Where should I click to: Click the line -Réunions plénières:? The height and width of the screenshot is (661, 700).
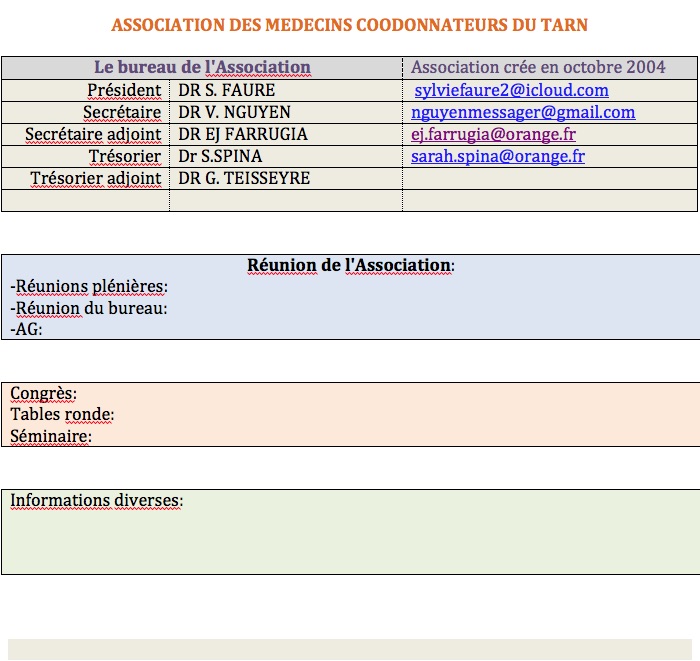[89, 287]
